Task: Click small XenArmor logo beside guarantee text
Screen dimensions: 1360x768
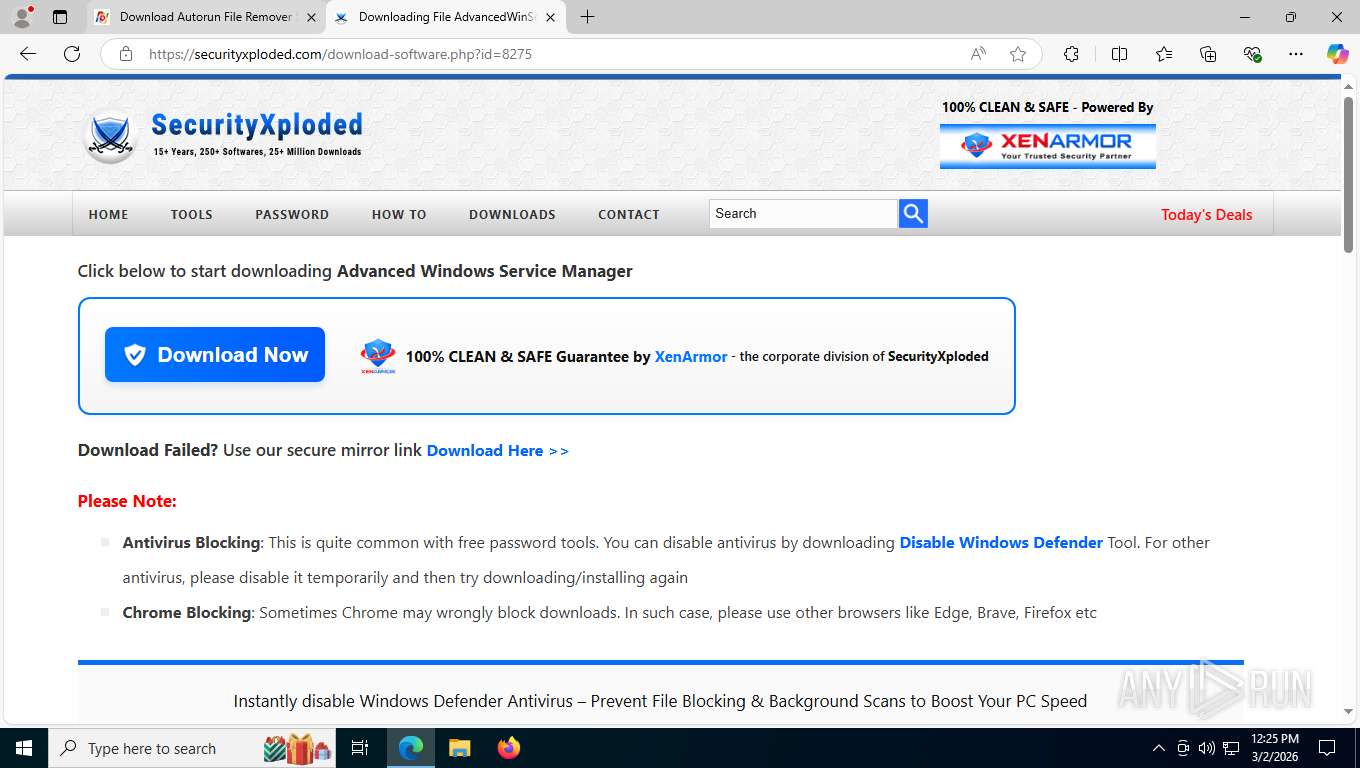Action: (x=378, y=356)
